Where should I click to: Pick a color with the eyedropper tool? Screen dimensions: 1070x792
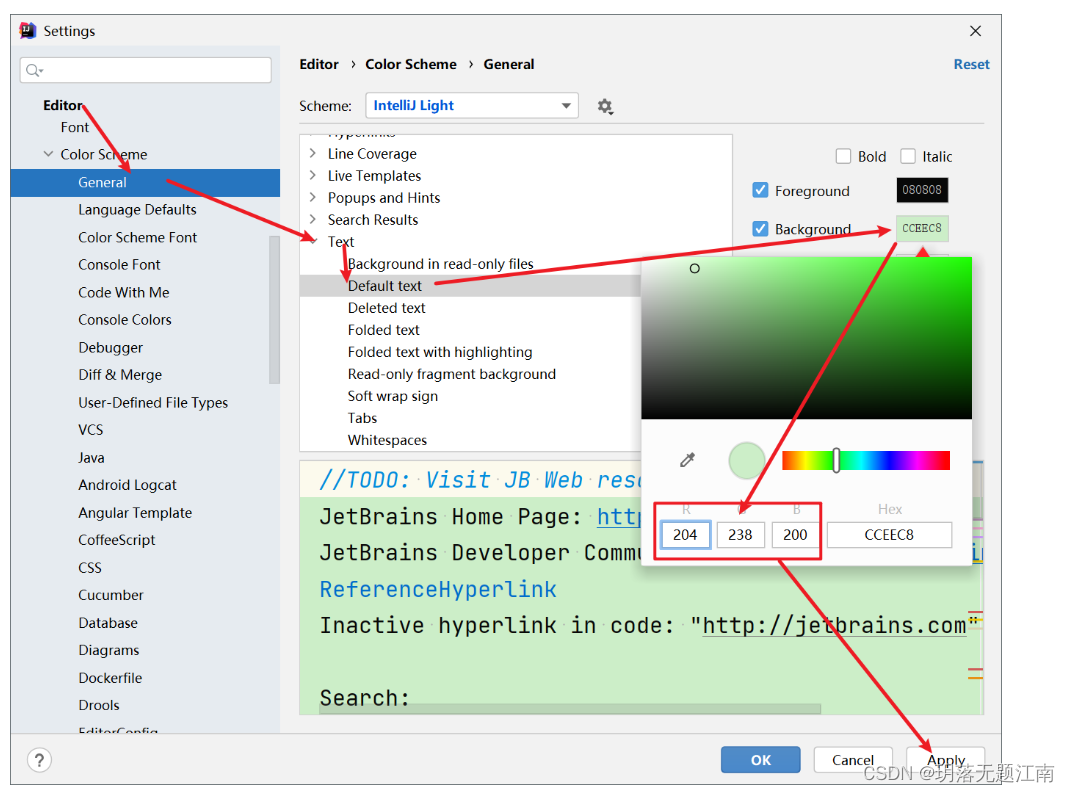687,460
